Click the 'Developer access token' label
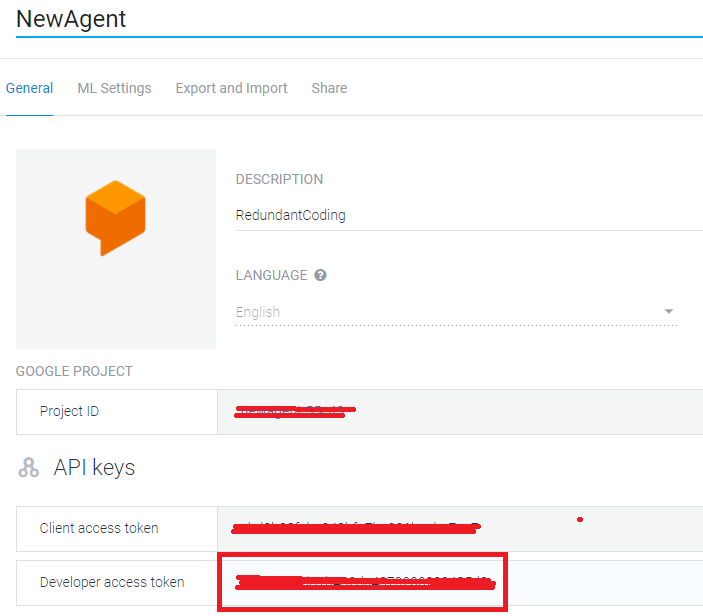This screenshot has width=703, height=616. coord(112,582)
